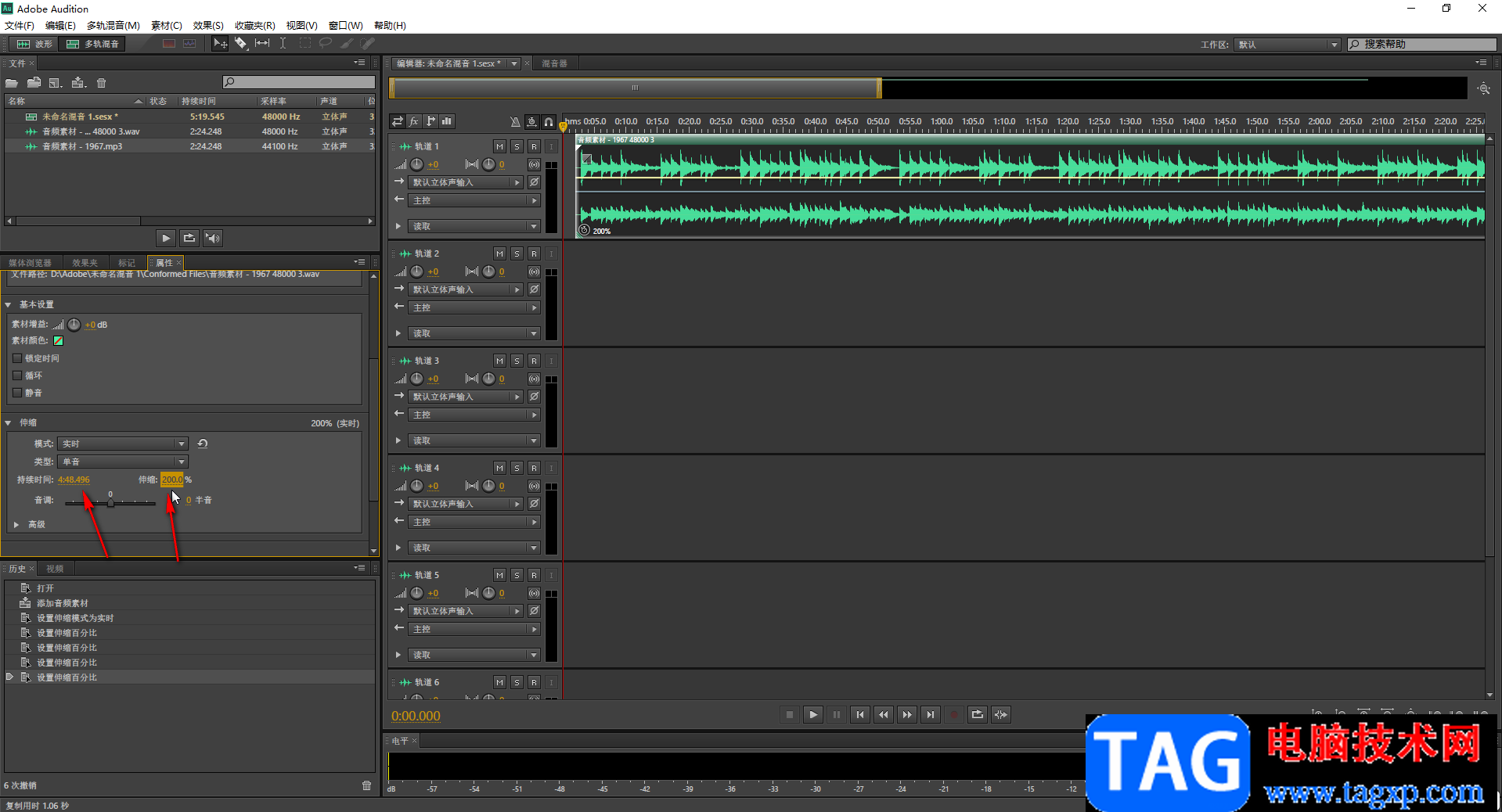The width and height of the screenshot is (1502, 812).
Task: Click the 持续时间 value 4:48.496
Action: [74, 480]
